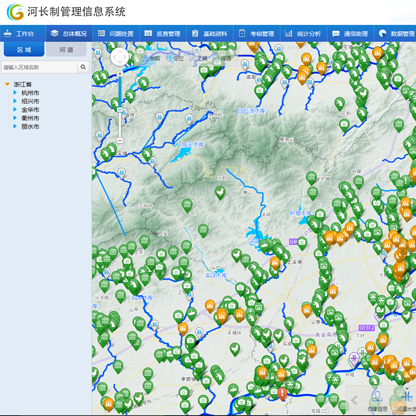Screen dimensions: 416x416
Task: Switch to the 河道 tab
Action: tap(66, 50)
